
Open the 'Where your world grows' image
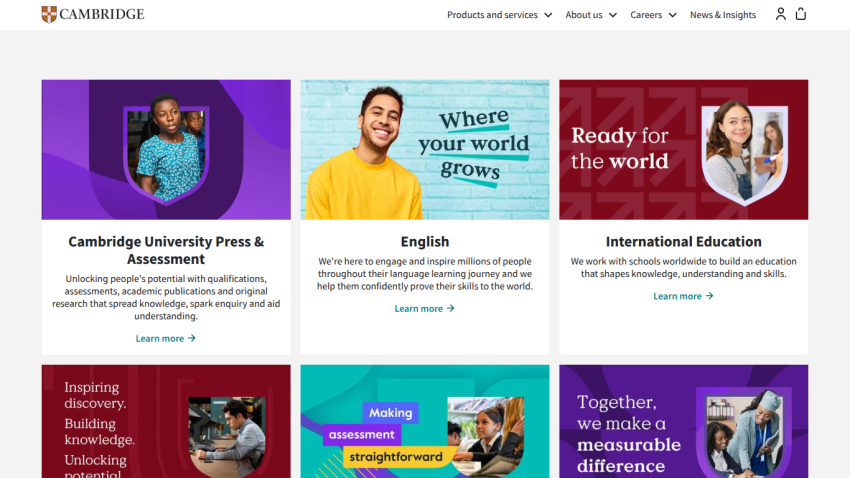point(425,150)
